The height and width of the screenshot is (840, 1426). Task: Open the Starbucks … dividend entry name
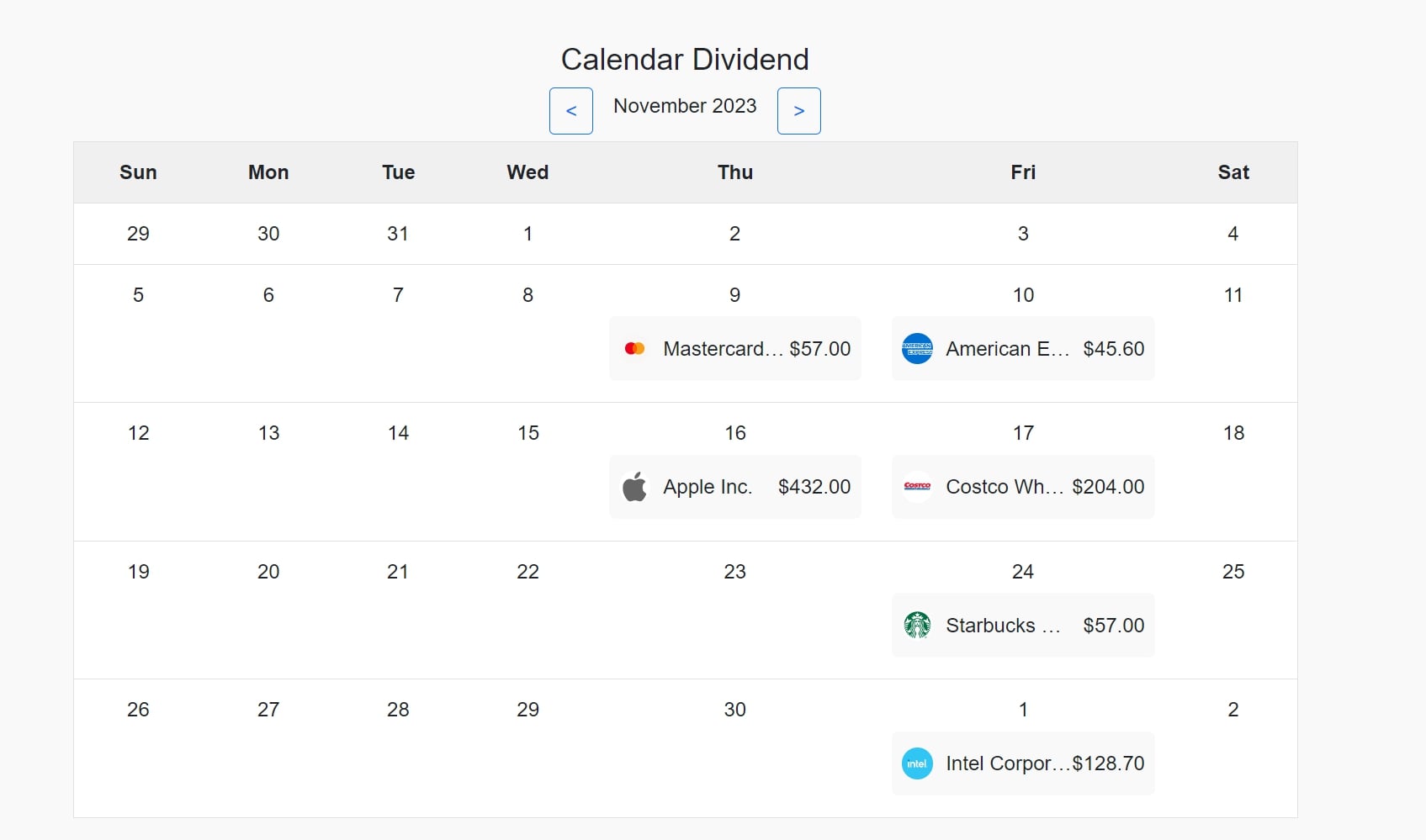point(1004,625)
